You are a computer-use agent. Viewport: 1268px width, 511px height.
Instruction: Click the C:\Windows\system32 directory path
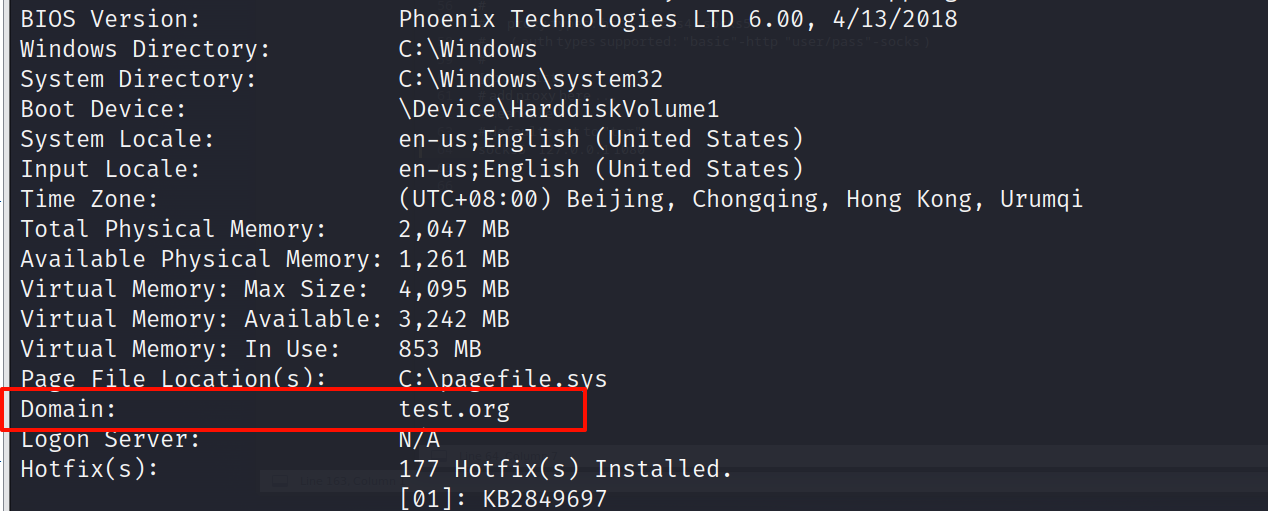[530, 79]
